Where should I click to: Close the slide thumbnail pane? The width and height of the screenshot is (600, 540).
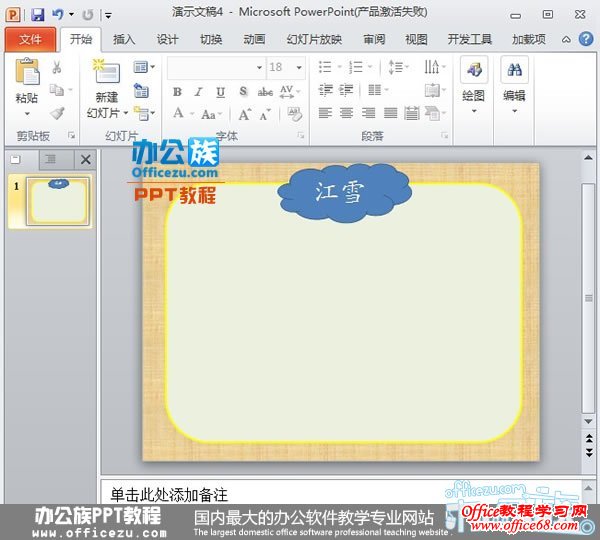[x=85, y=159]
